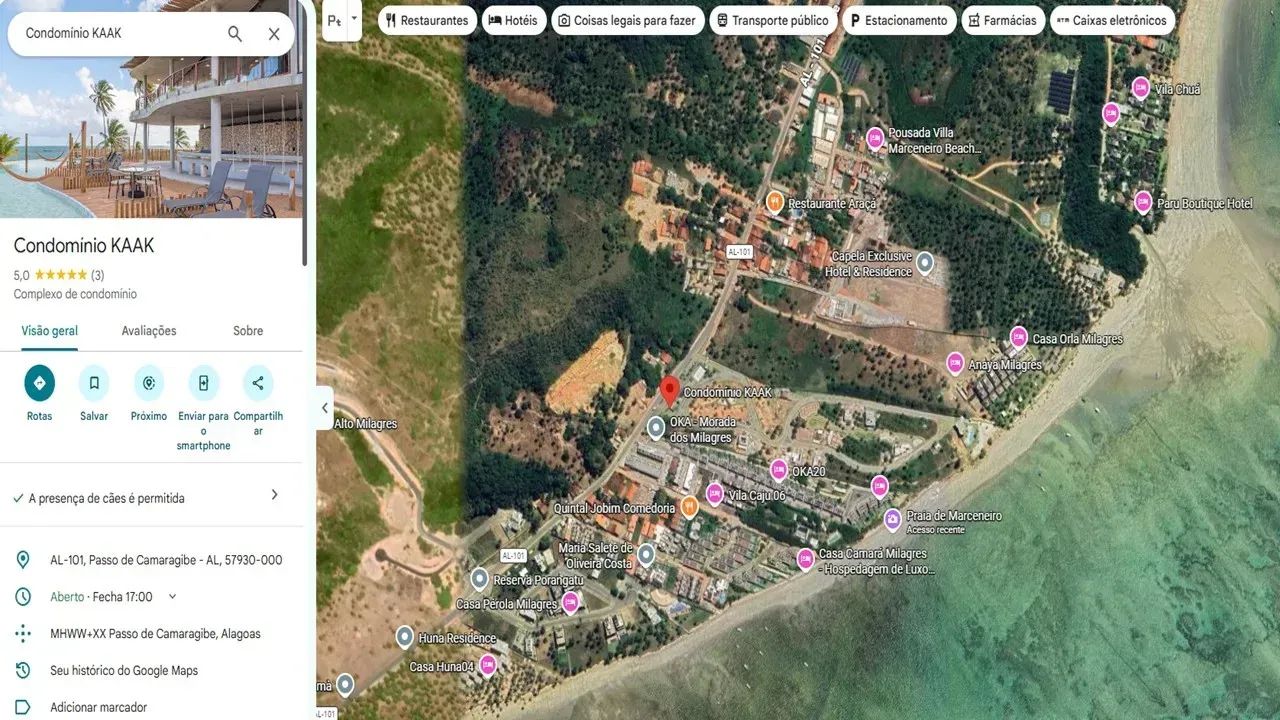Viewport: 1280px width, 720px height.
Task: Click Capela Exclusive Hotel & Residence pin
Action: click(925, 263)
